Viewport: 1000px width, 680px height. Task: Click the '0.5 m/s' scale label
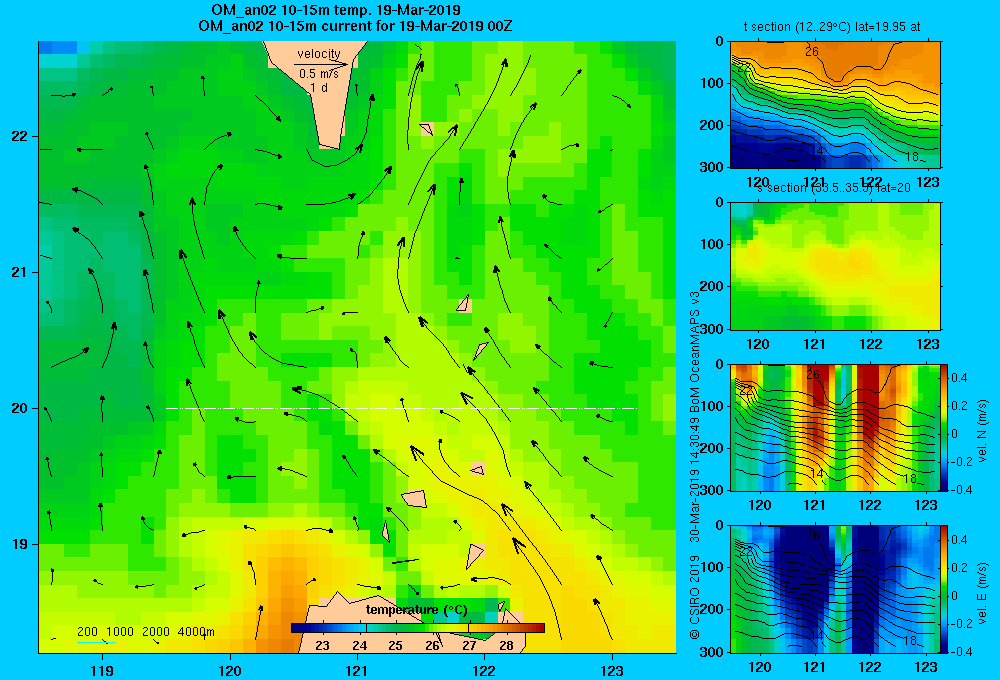pyautogui.click(x=319, y=74)
